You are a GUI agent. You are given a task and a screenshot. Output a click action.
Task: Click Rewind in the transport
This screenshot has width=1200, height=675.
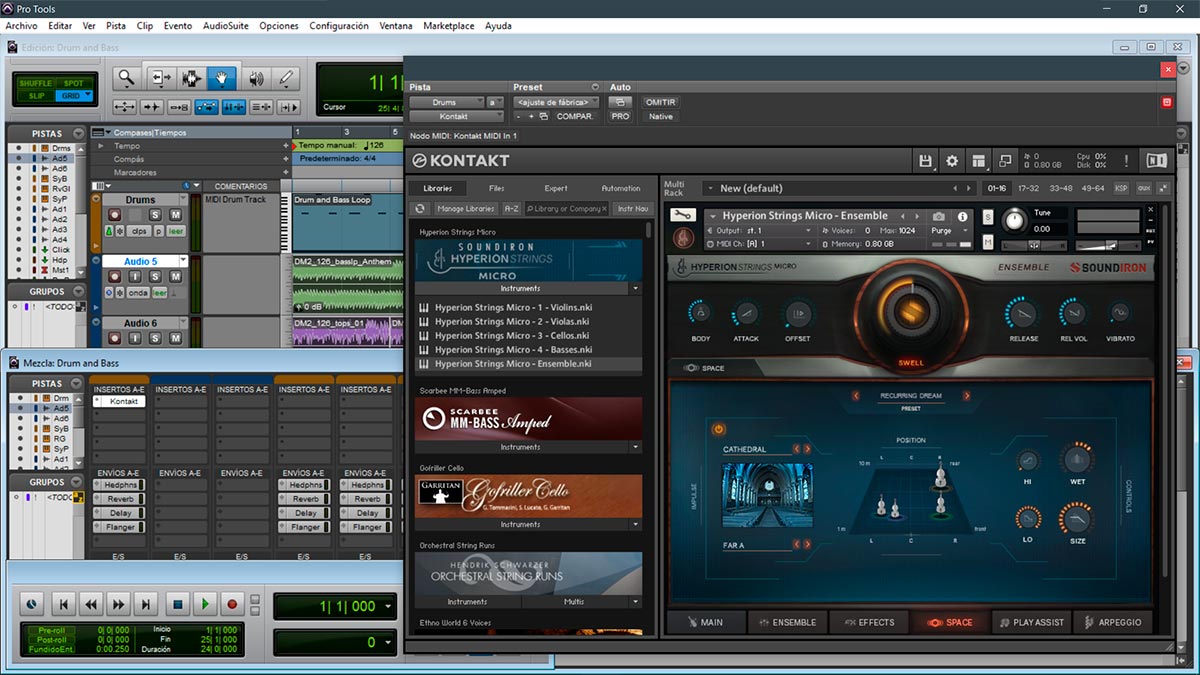tap(91, 604)
